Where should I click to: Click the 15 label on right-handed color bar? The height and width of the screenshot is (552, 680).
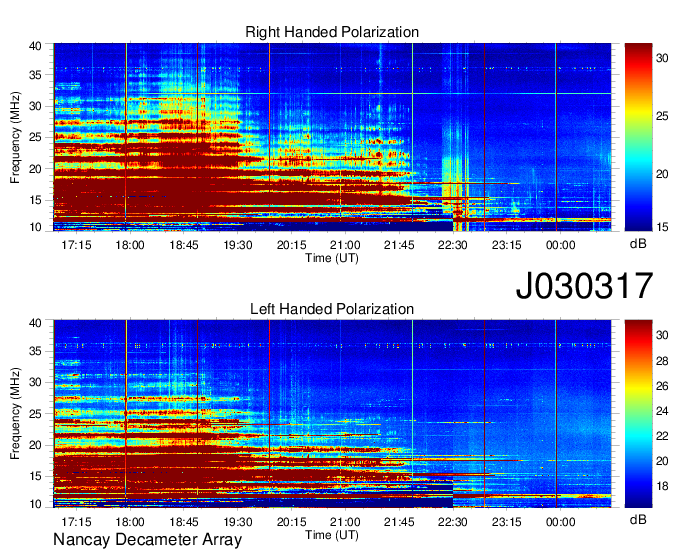(x=662, y=227)
